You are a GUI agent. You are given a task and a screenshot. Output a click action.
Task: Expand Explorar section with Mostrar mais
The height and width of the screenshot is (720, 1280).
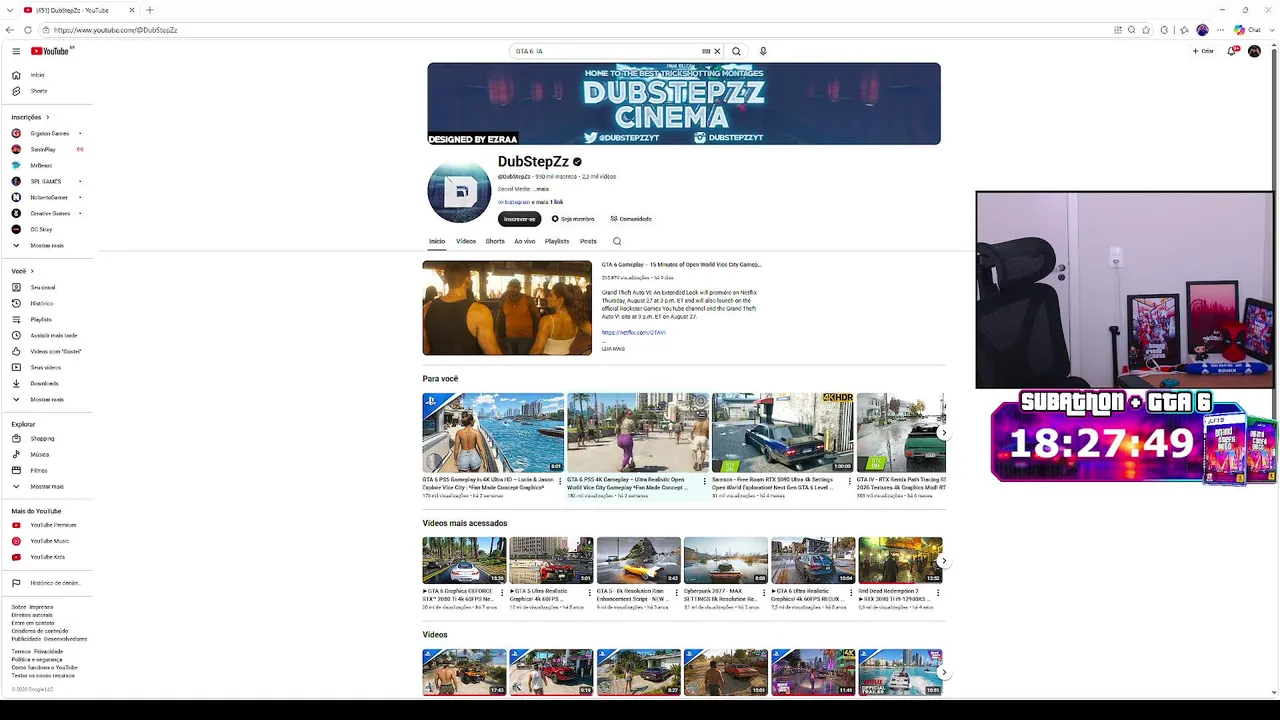(47, 486)
